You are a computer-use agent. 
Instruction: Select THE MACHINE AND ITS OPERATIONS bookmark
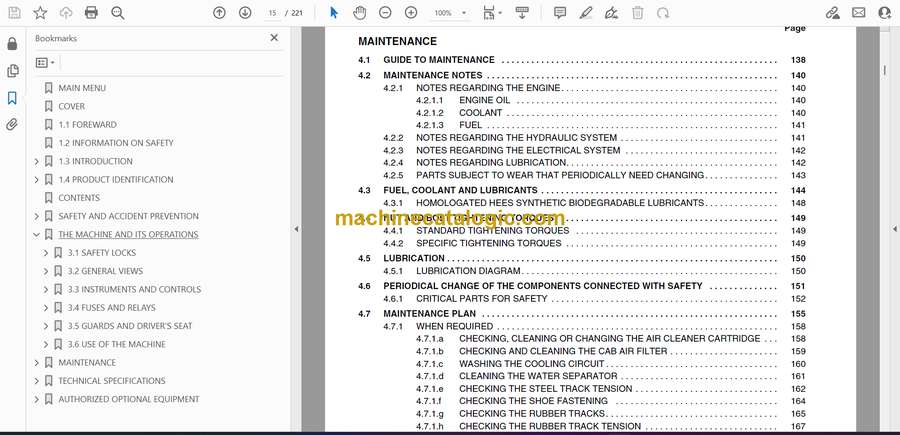(x=128, y=235)
